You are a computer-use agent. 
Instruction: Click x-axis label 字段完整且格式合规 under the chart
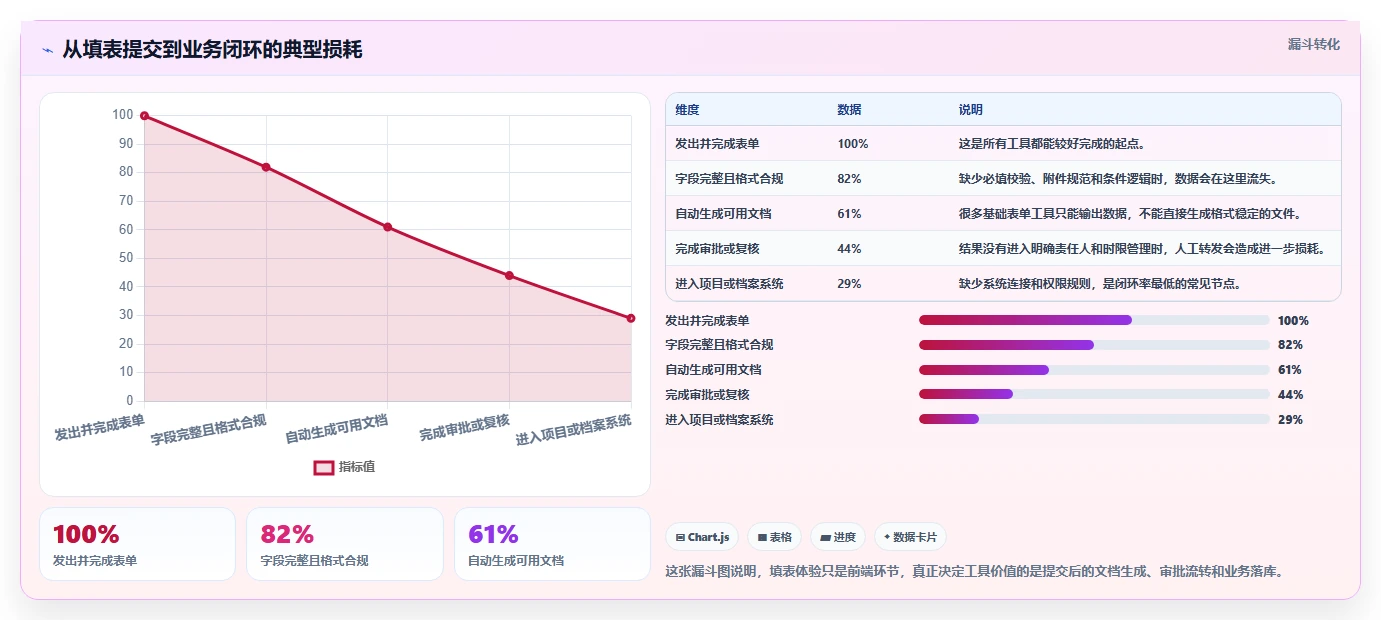(209, 429)
